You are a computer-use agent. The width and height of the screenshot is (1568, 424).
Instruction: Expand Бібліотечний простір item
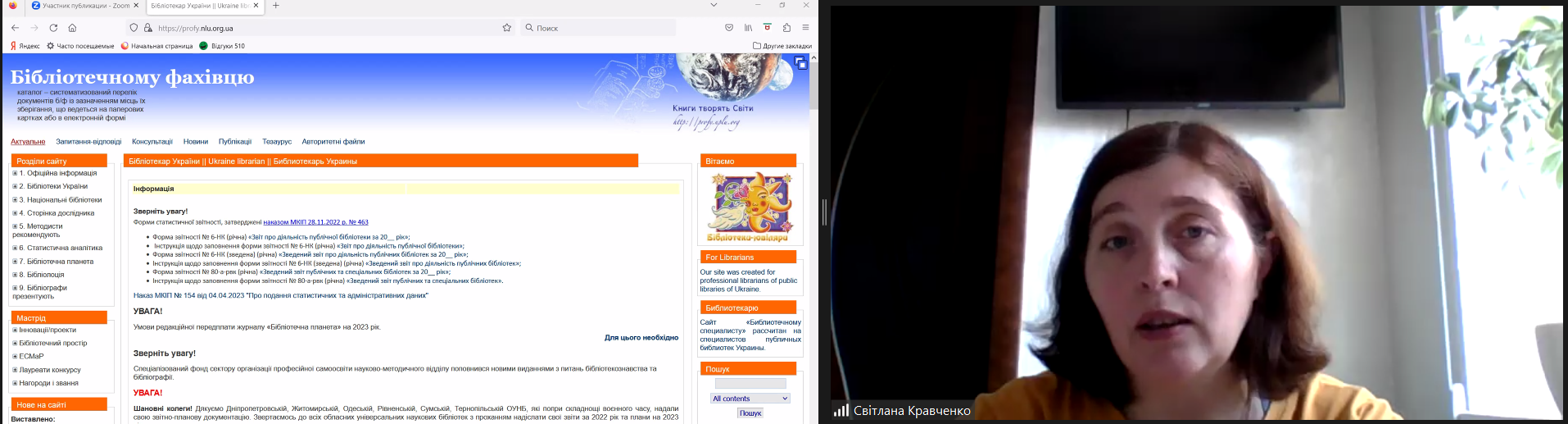[x=15, y=344]
